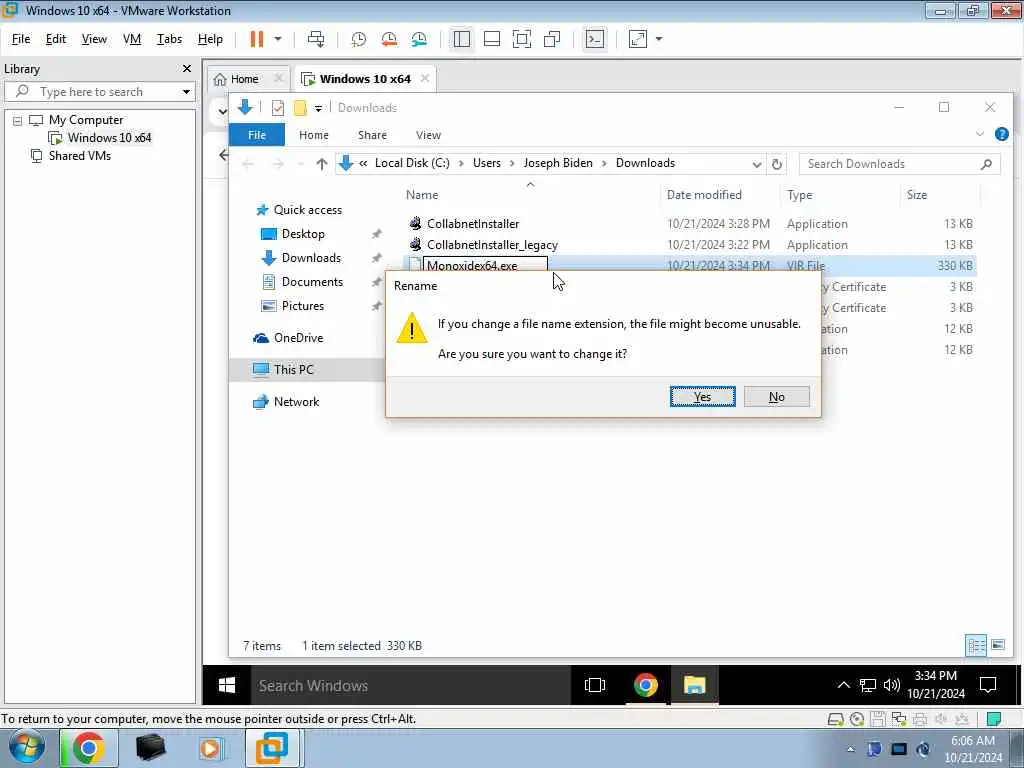The width and height of the screenshot is (1024, 768).
Task: Open address bar history dropdown
Action: [x=756, y=164]
